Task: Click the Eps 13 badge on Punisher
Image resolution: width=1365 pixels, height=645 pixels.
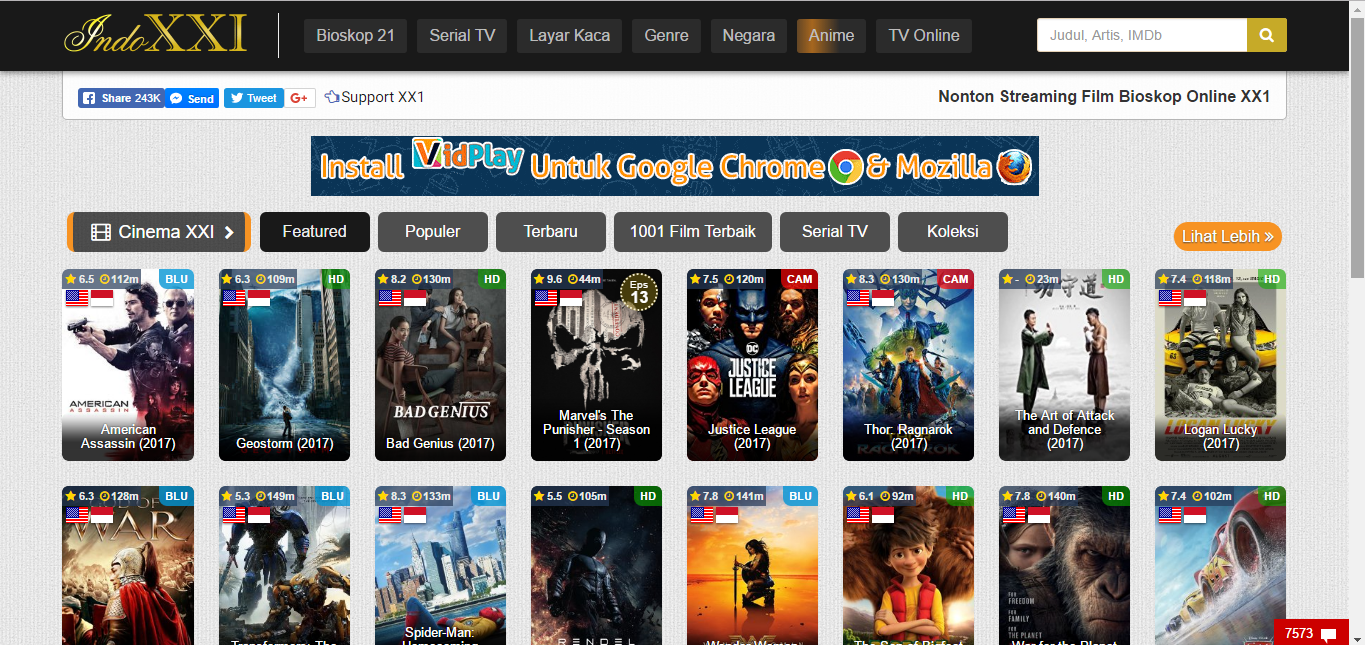Action: coord(640,291)
